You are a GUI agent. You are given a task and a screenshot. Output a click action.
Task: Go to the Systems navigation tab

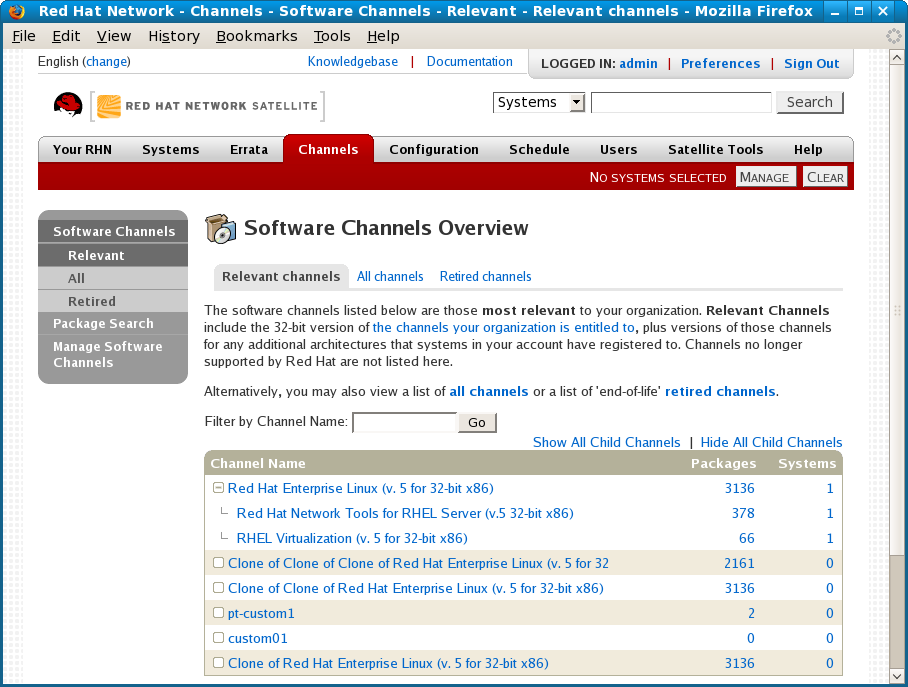click(x=170, y=149)
